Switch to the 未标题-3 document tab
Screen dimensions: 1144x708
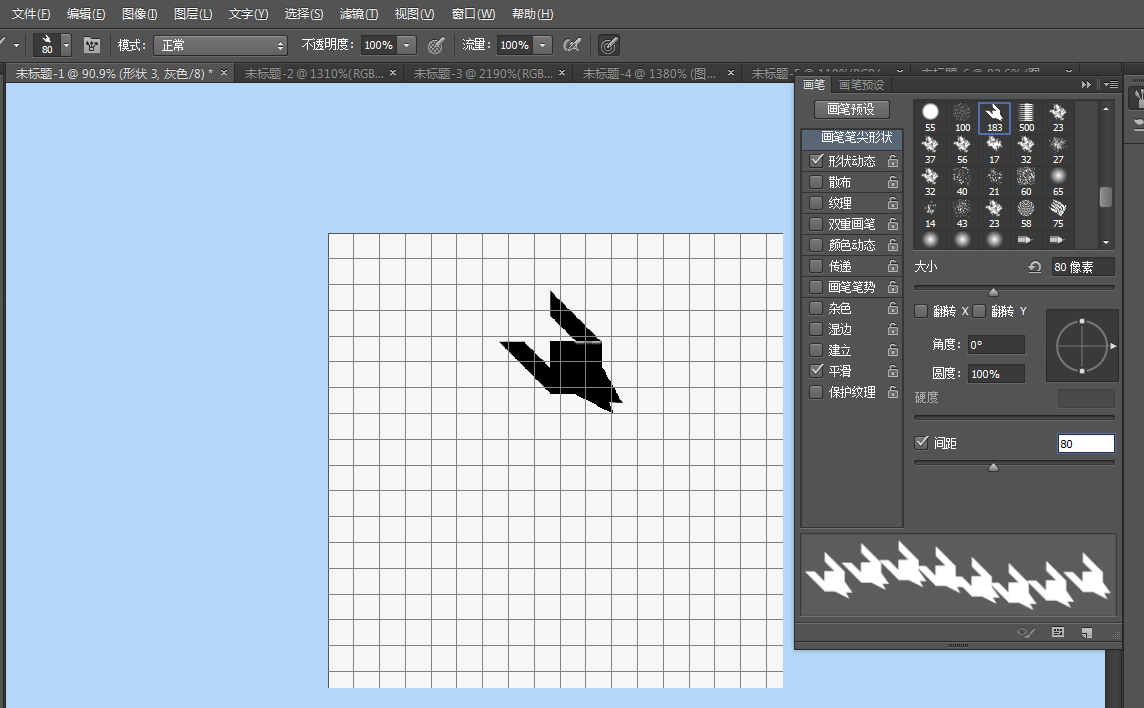click(x=483, y=74)
